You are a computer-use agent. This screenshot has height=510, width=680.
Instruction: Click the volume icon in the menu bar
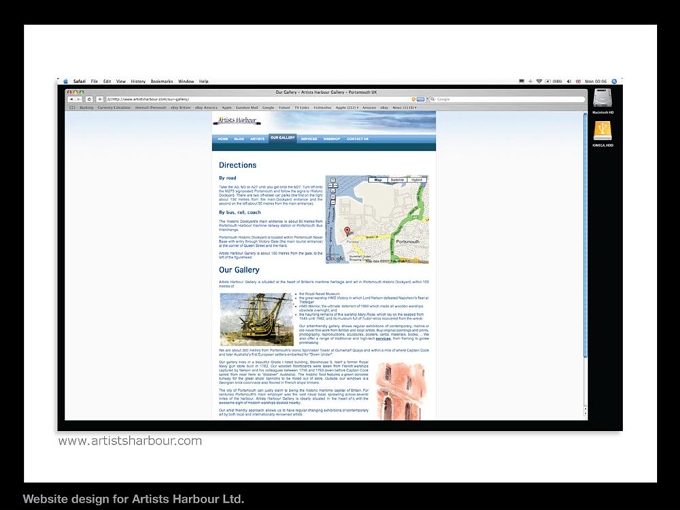tap(569, 81)
